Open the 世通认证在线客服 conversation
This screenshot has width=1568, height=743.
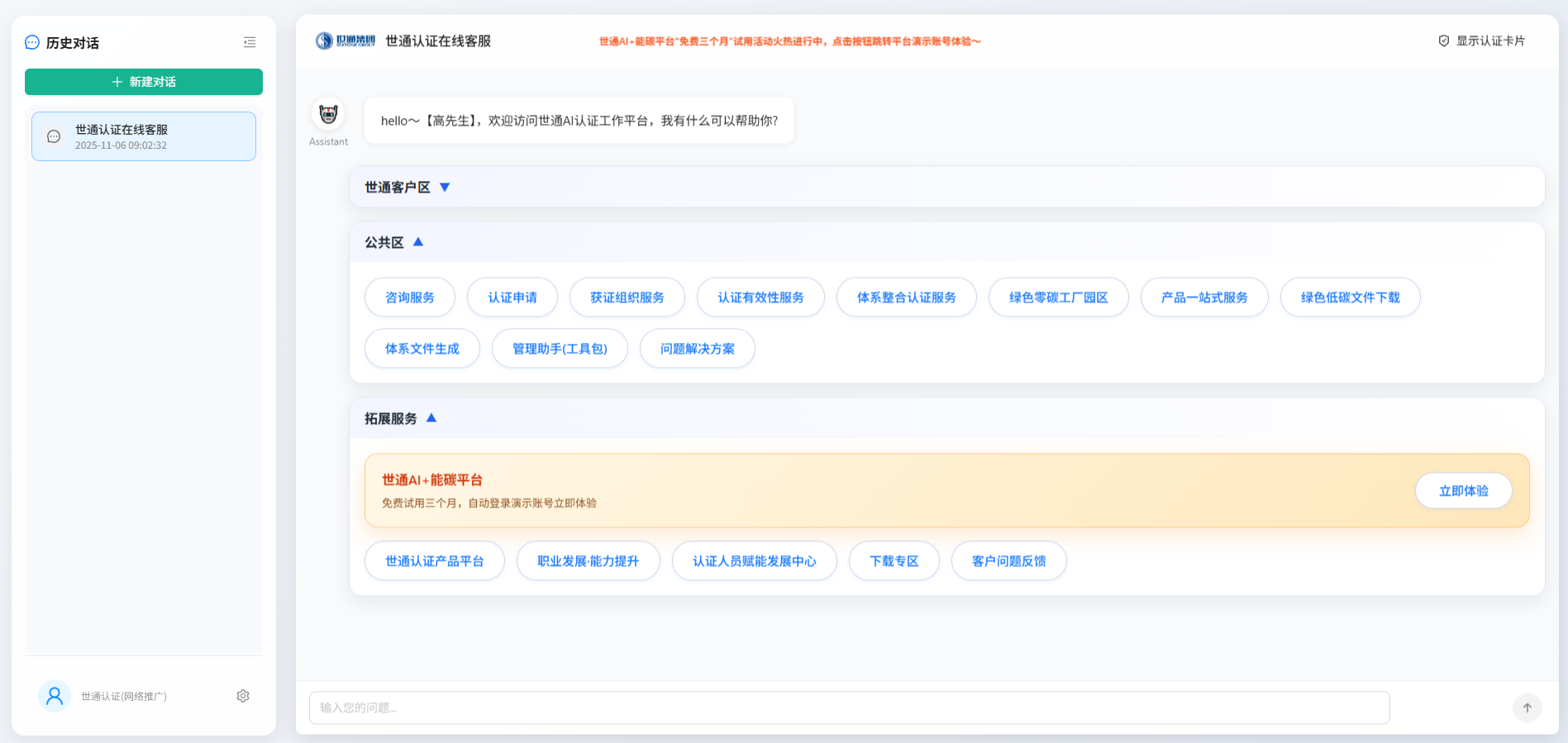pyautogui.click(x=144, y=136)
